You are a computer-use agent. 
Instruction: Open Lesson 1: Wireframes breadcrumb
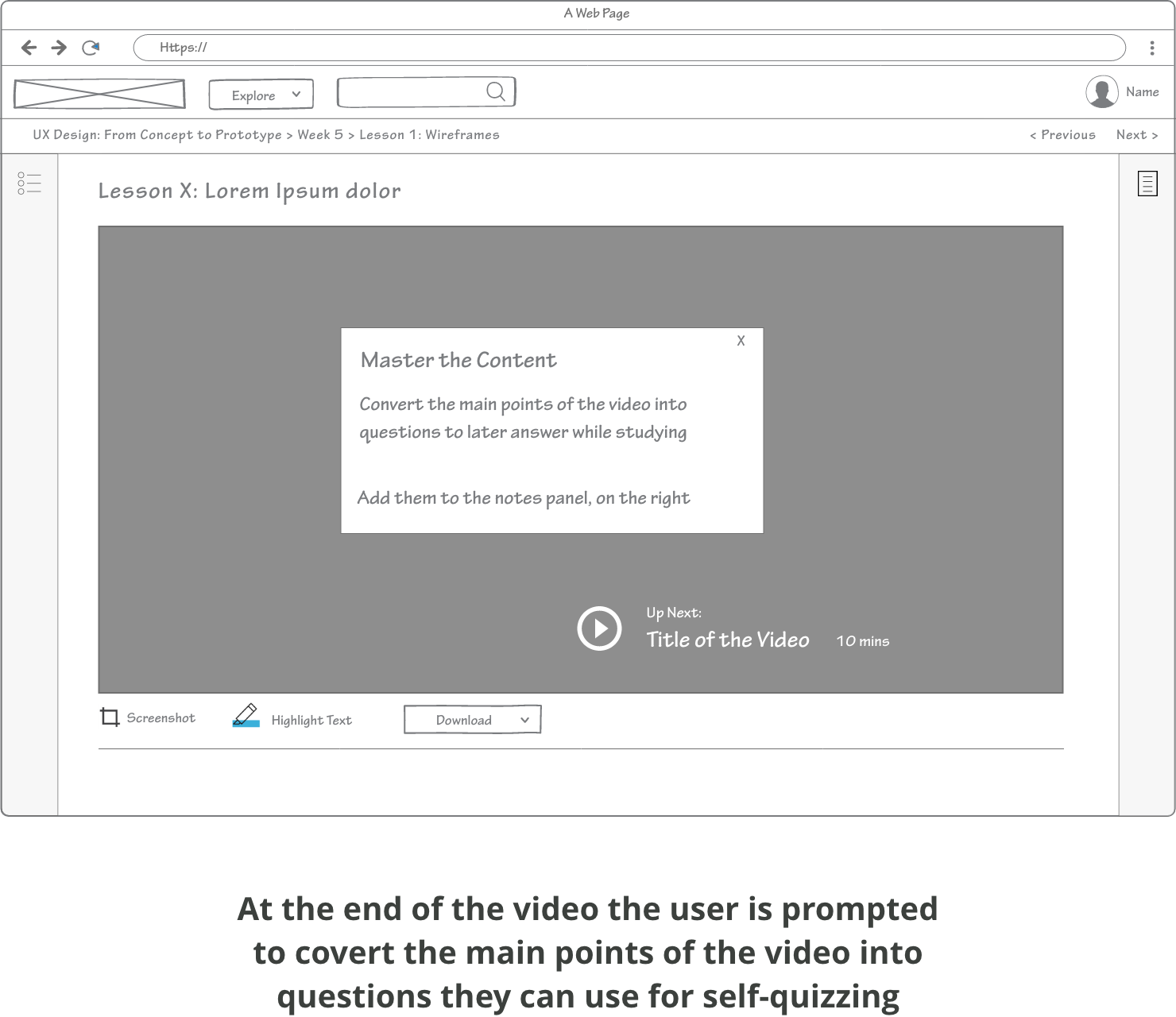point(429,135)
